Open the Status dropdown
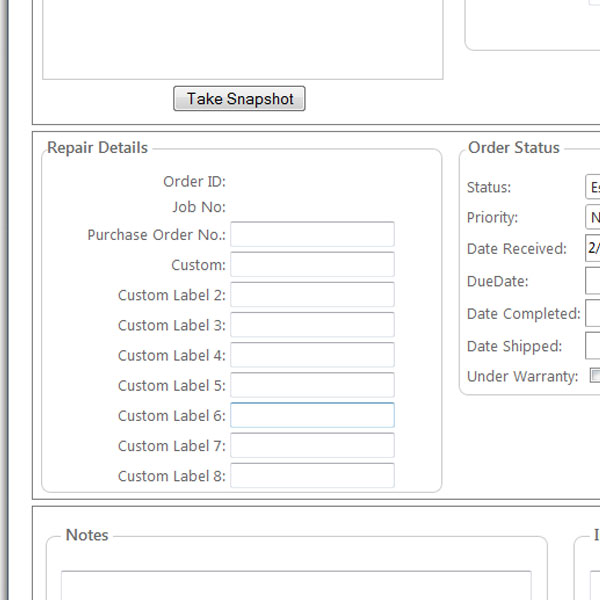Image resolution: width=600 pixels, height=600 pixels. 593,187
